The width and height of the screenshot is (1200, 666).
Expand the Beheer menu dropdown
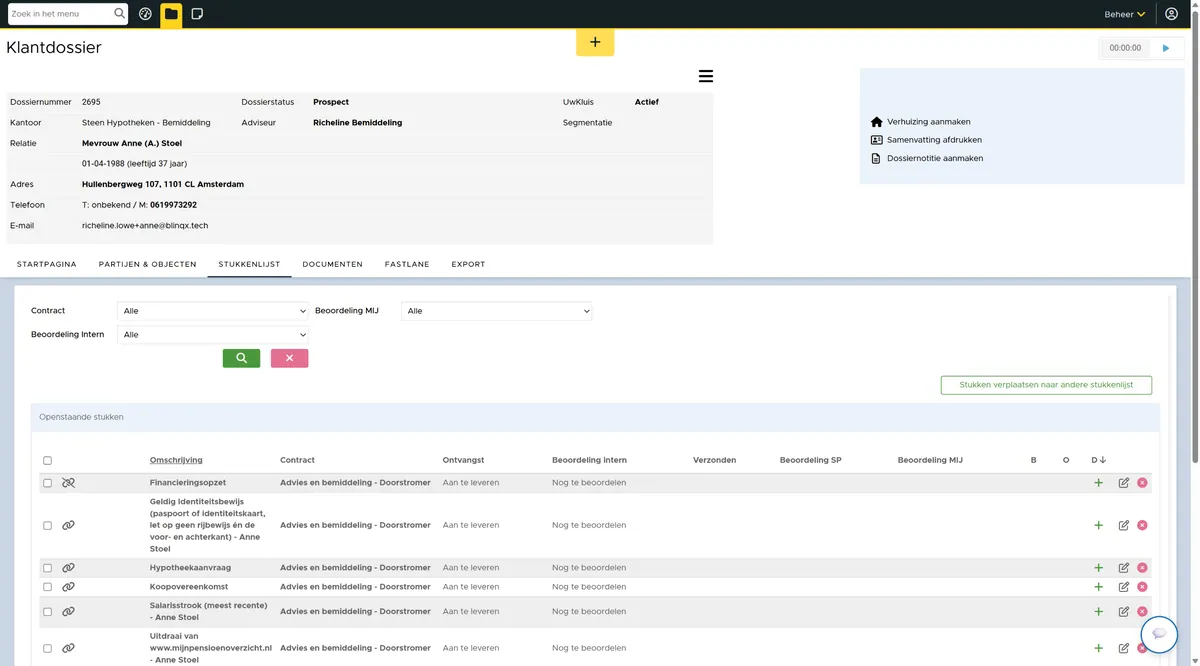[x=1125, y=15]
